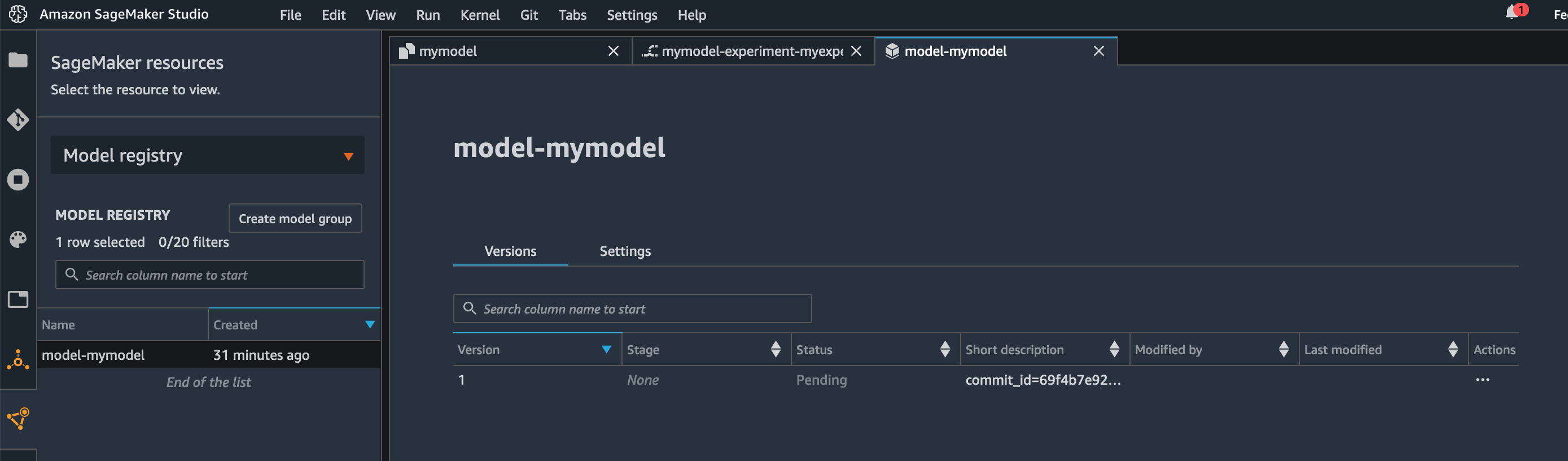Click the commit_id short description cell
Viewport: 1568px width, 461px height.
click(1043, 380)
